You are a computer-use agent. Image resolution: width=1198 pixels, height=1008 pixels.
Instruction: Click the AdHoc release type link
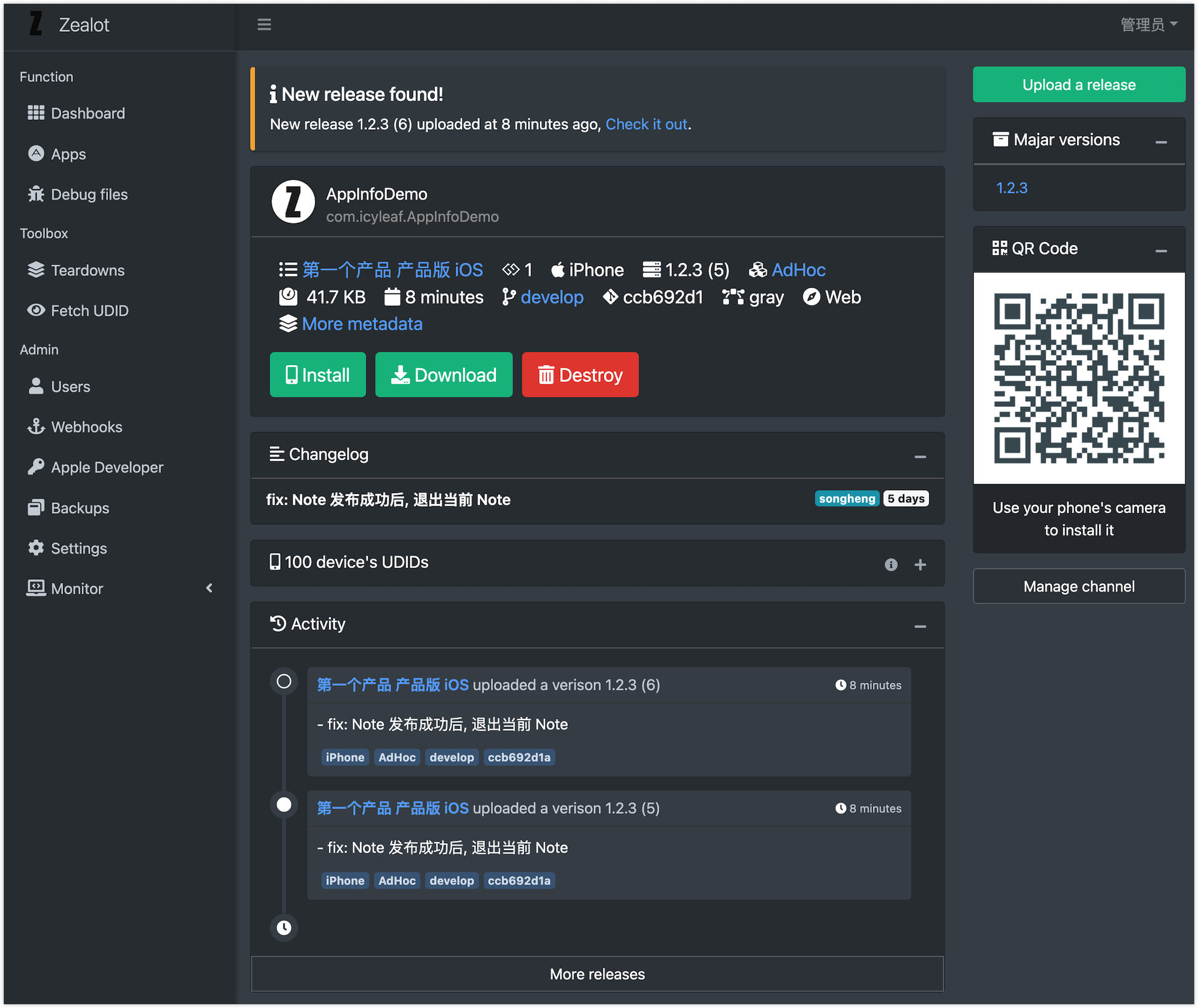click(798, 270)
